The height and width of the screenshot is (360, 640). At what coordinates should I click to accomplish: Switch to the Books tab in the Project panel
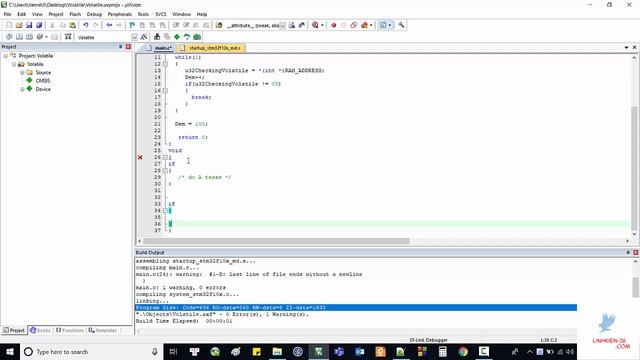click(40, 330)
